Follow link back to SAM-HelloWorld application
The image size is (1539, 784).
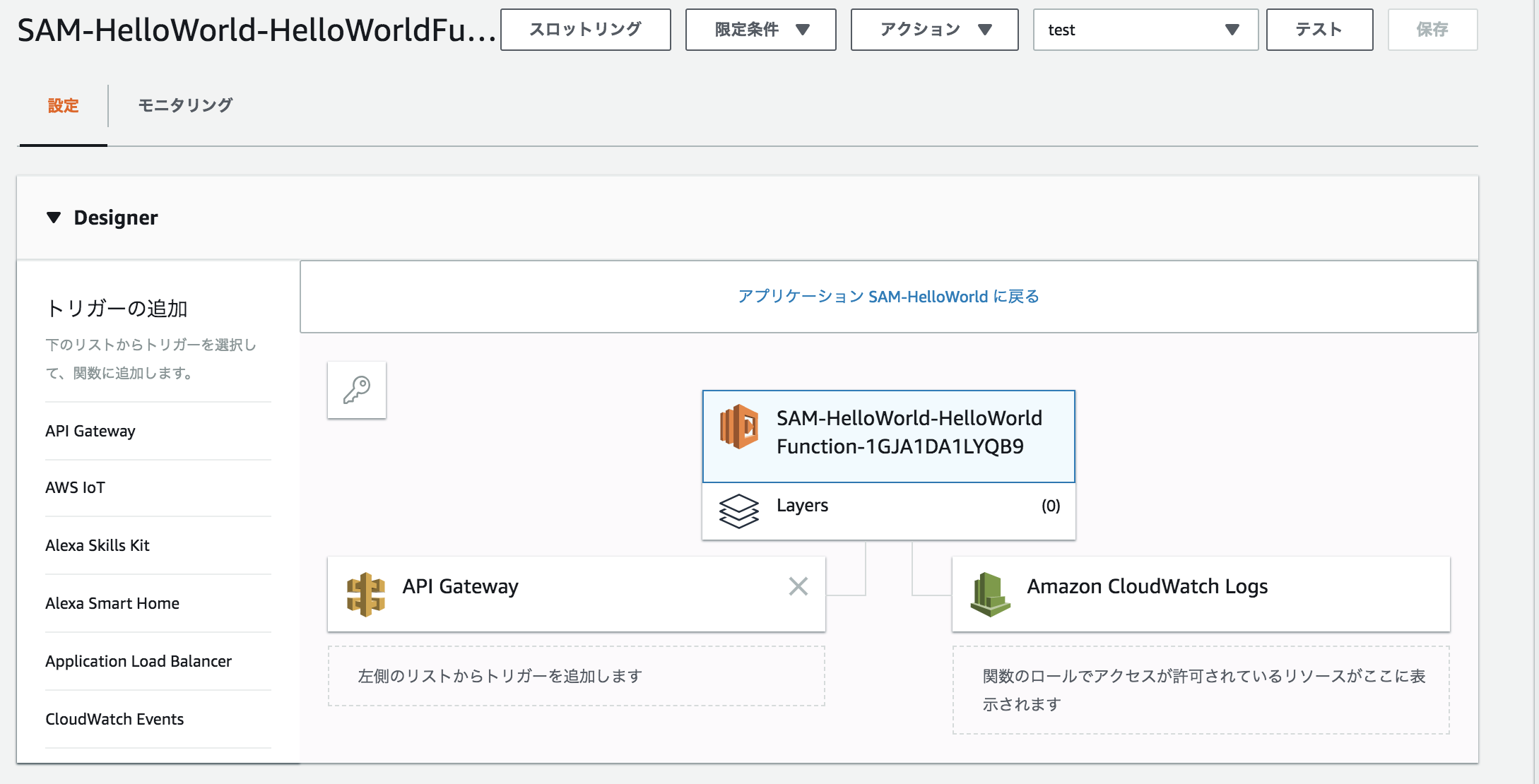[888, 297]
